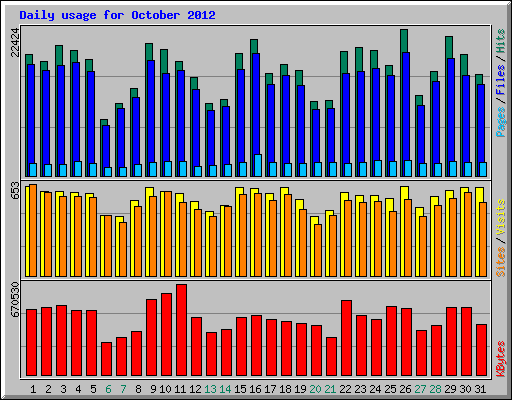Click day label 19 on the x-axis
The height and width of the screenshot is (400, 512).
[300, 389]
